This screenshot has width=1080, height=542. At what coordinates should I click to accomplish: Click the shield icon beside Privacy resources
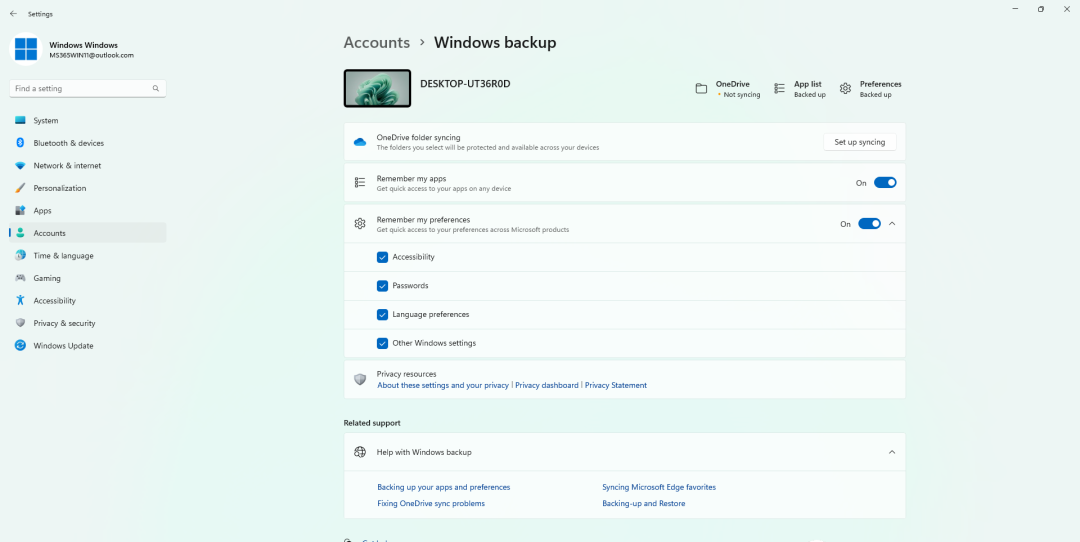click(x=360, y=379)
